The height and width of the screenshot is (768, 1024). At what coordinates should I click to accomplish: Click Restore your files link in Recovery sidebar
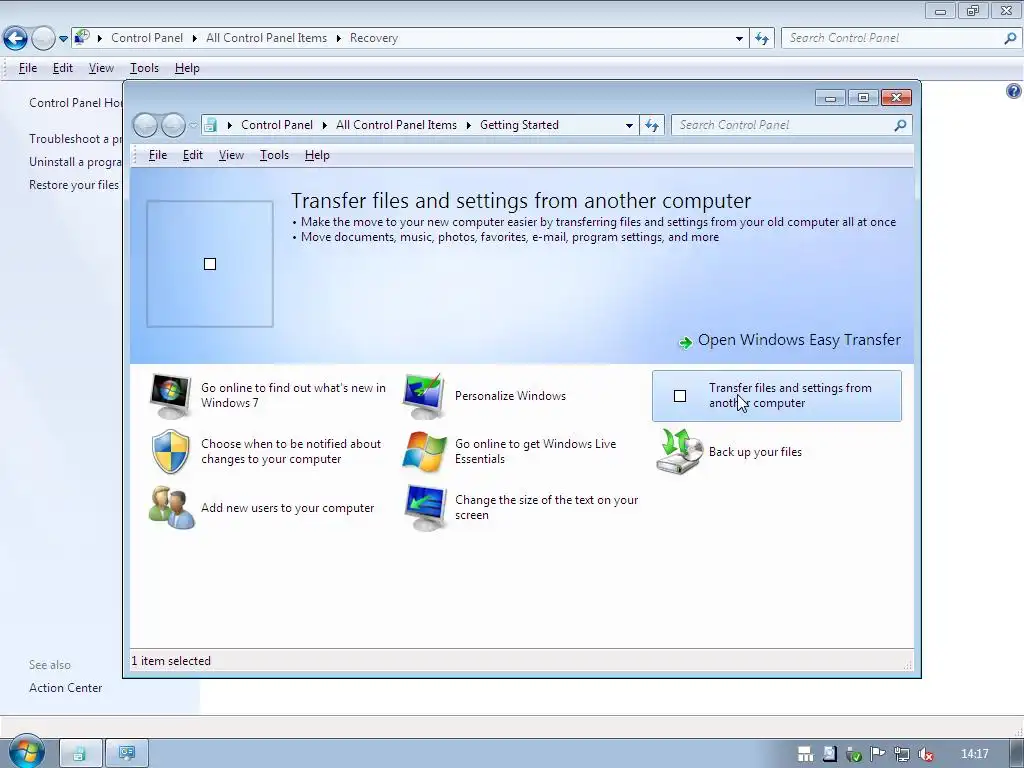click(x=74, y=185)
